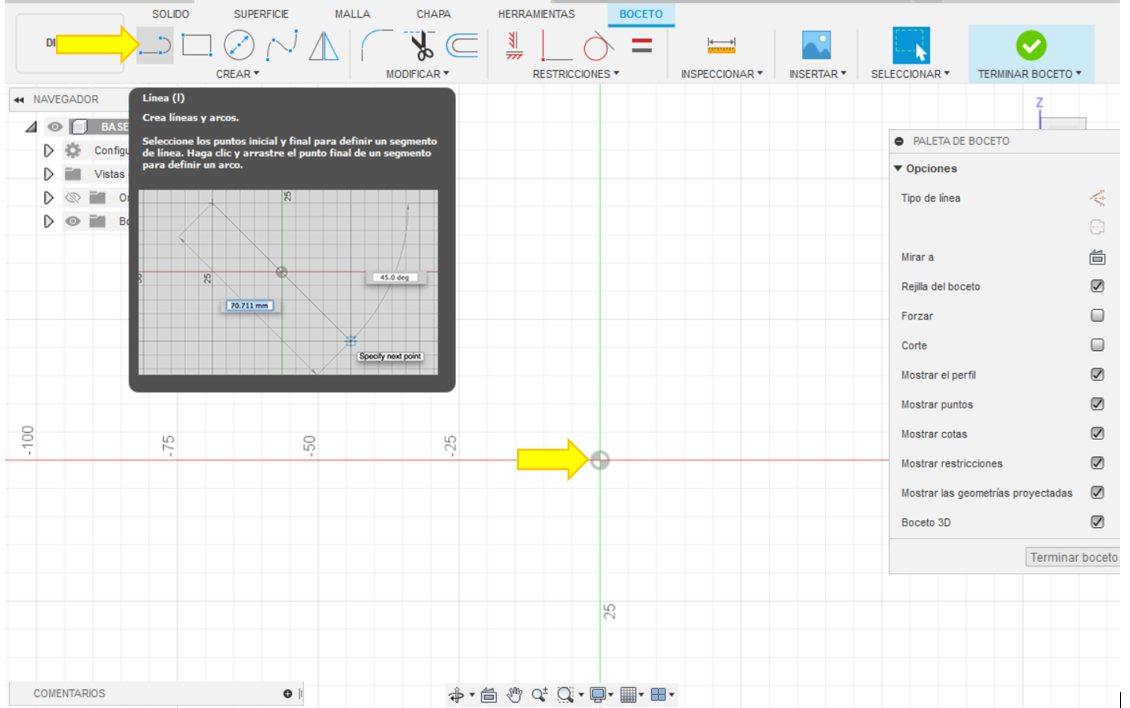Screen dimensions: 1130x708
Task: Collapse the BASE root tree node
Action: click(x=30, y=127)
